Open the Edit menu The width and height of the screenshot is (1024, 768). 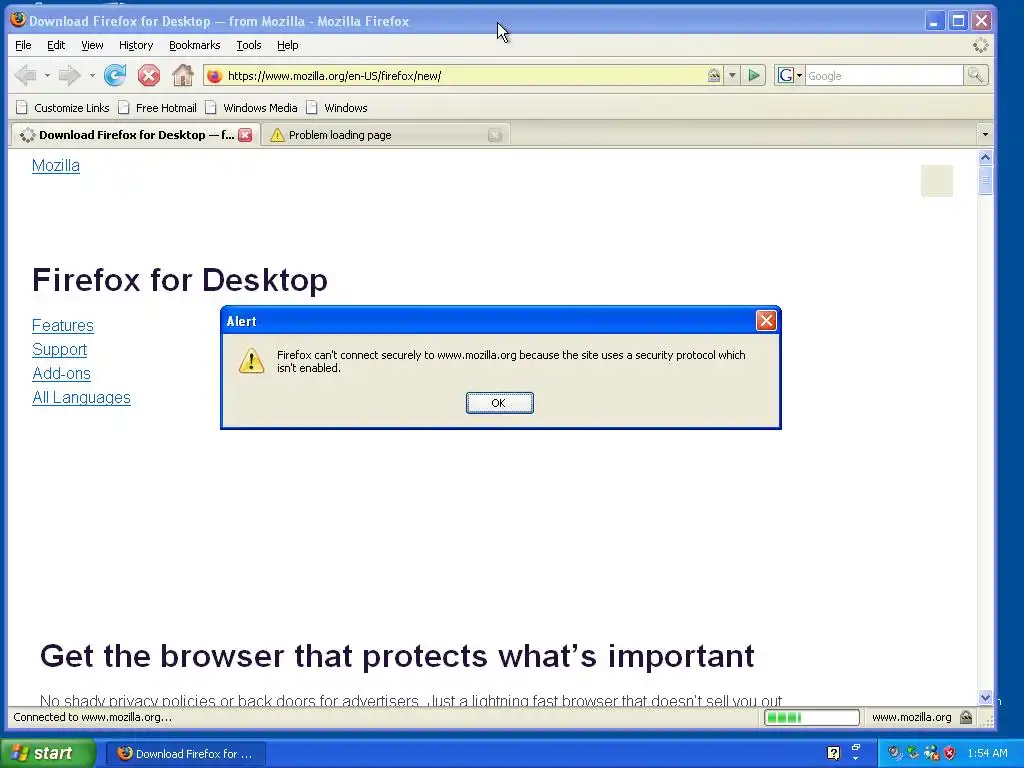tap(56, 45)
